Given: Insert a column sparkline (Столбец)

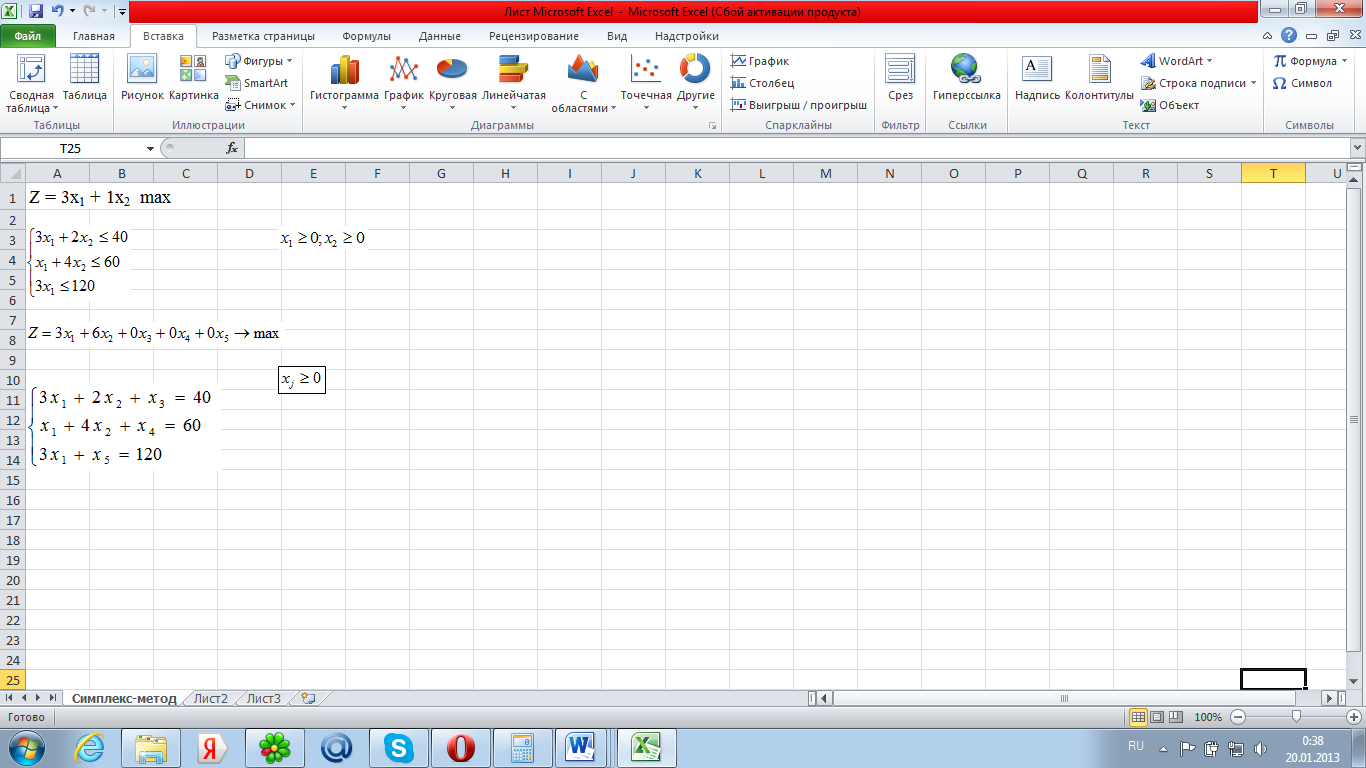Looking at the screenshot, I should point(762,83).
